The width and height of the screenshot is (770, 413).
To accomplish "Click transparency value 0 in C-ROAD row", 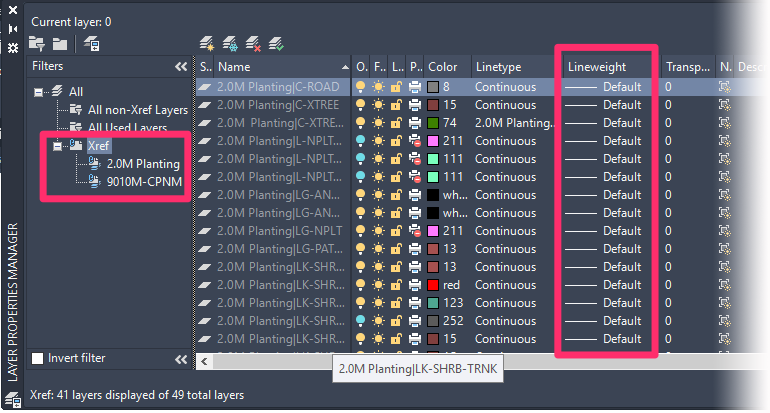I will (668, 87).
